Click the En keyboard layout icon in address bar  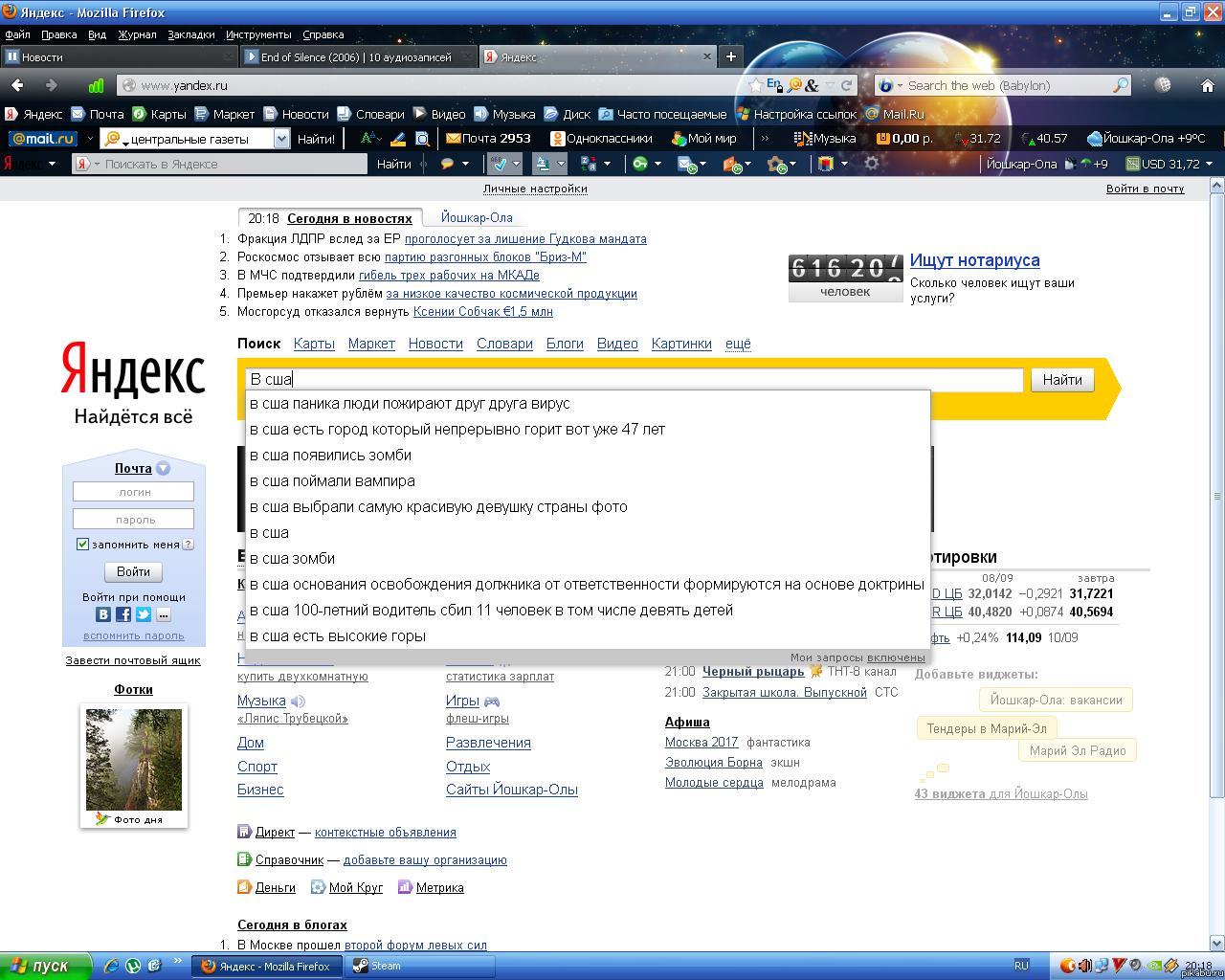pos(774,85)
